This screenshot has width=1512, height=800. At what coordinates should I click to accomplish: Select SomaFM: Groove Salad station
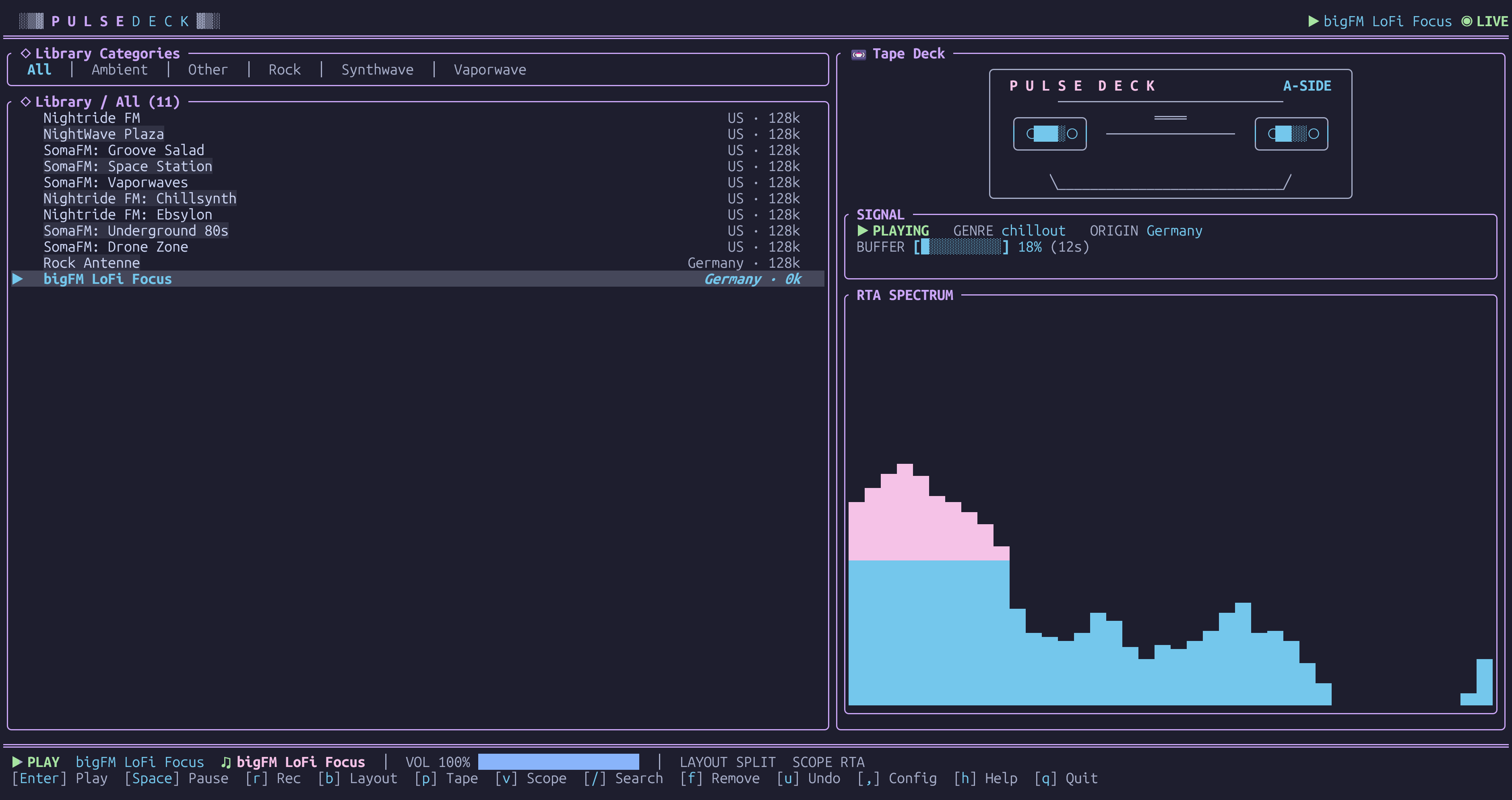coord(418,150)
